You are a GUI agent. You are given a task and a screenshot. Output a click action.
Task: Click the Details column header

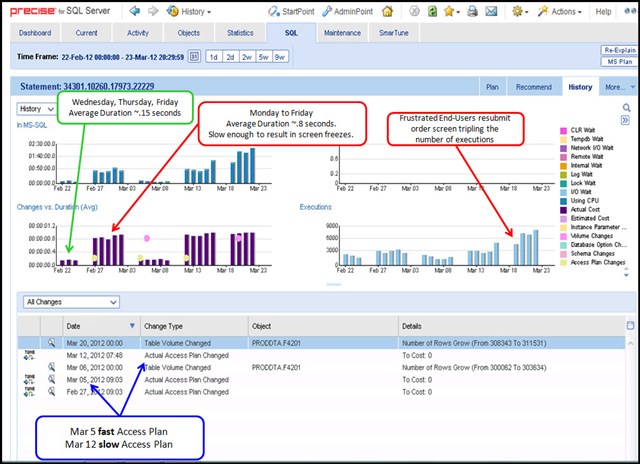[512, 326]
